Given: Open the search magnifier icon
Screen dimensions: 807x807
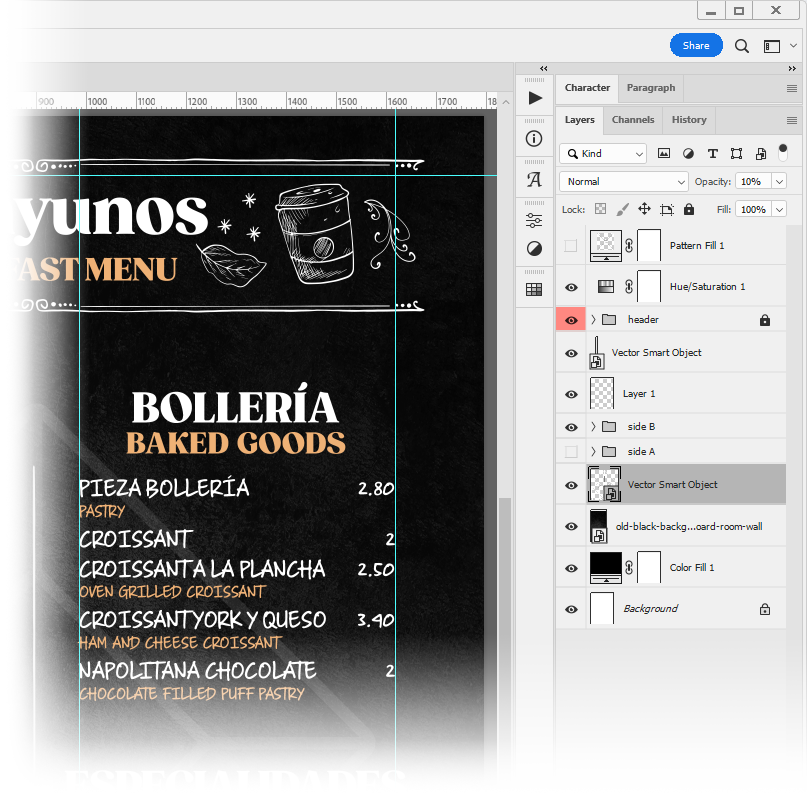Looking at the screenshot, I should 742,45.
